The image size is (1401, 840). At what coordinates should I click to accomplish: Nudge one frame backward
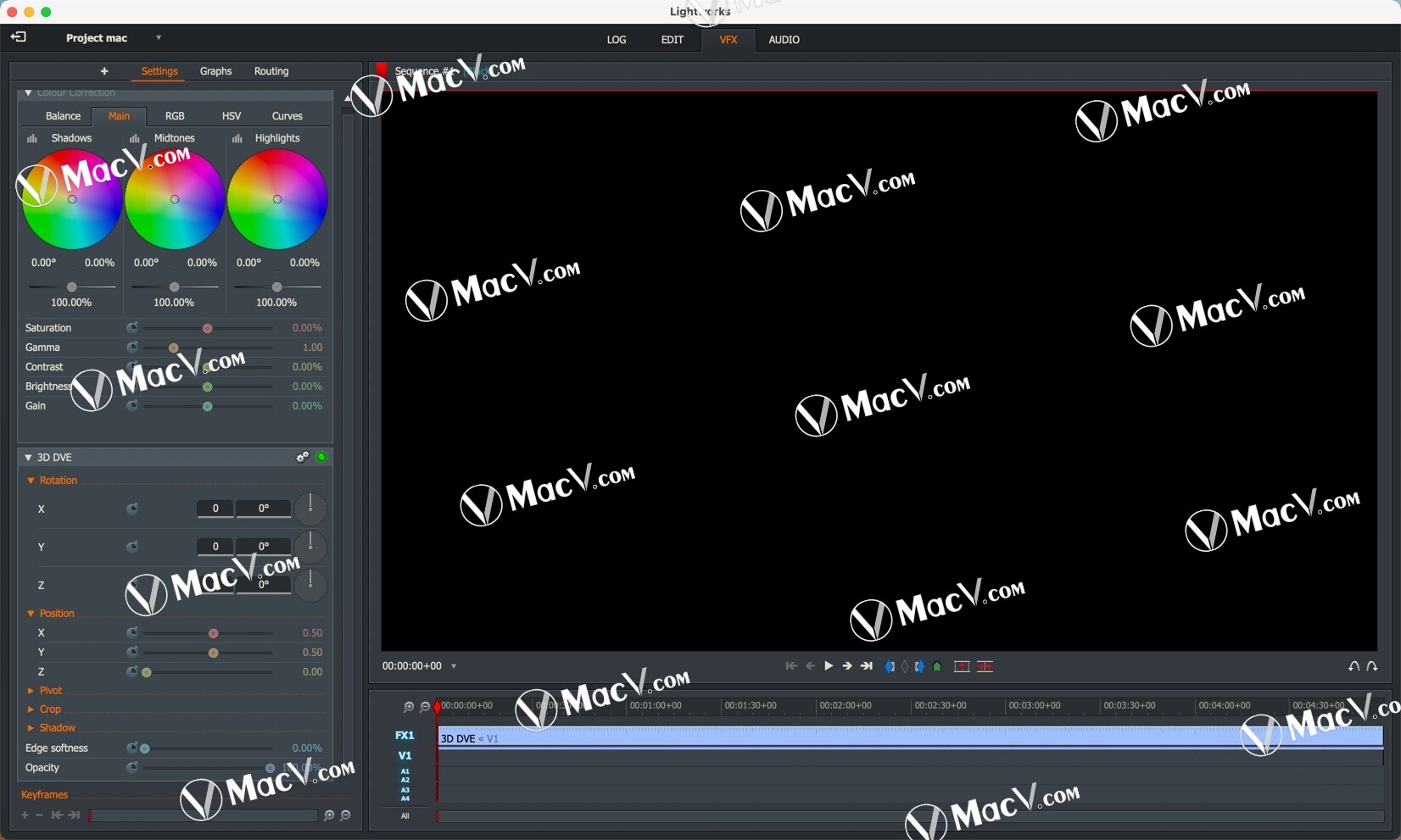pos(810,666)
